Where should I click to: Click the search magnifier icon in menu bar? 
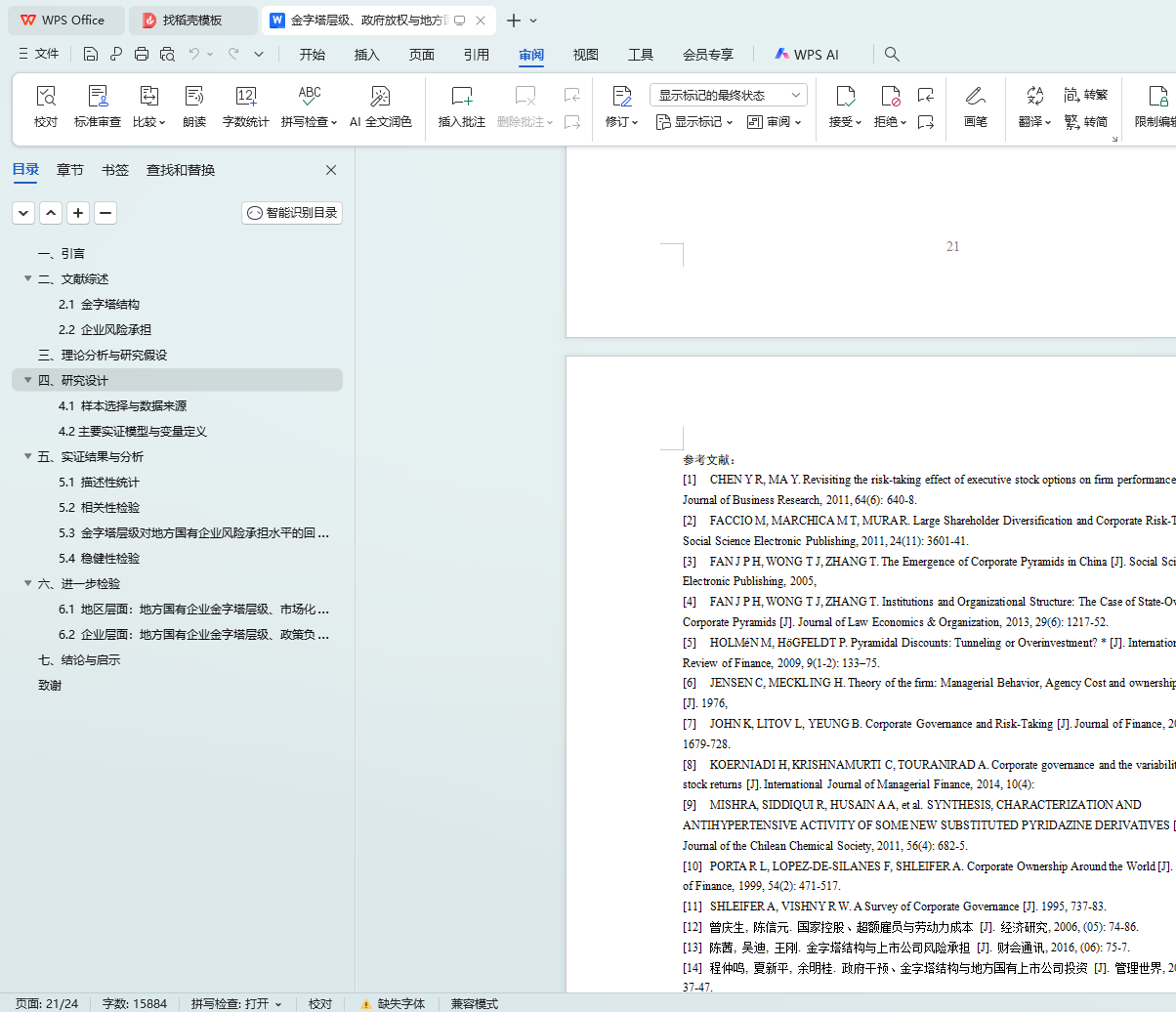pos(892,55)
